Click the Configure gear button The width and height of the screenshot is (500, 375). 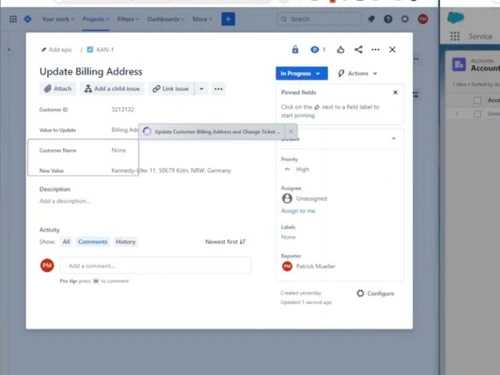pos(375,293)
